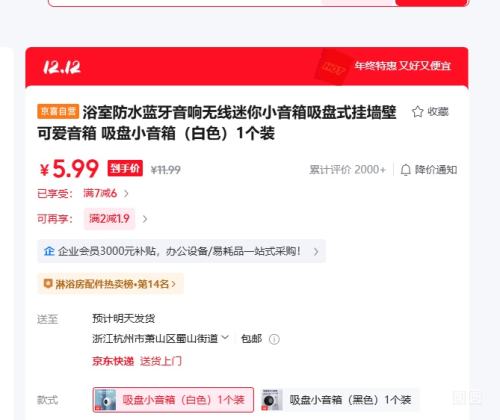
Task: Expand the 满7减6 applied discount chevron
Action: point(126,193)
